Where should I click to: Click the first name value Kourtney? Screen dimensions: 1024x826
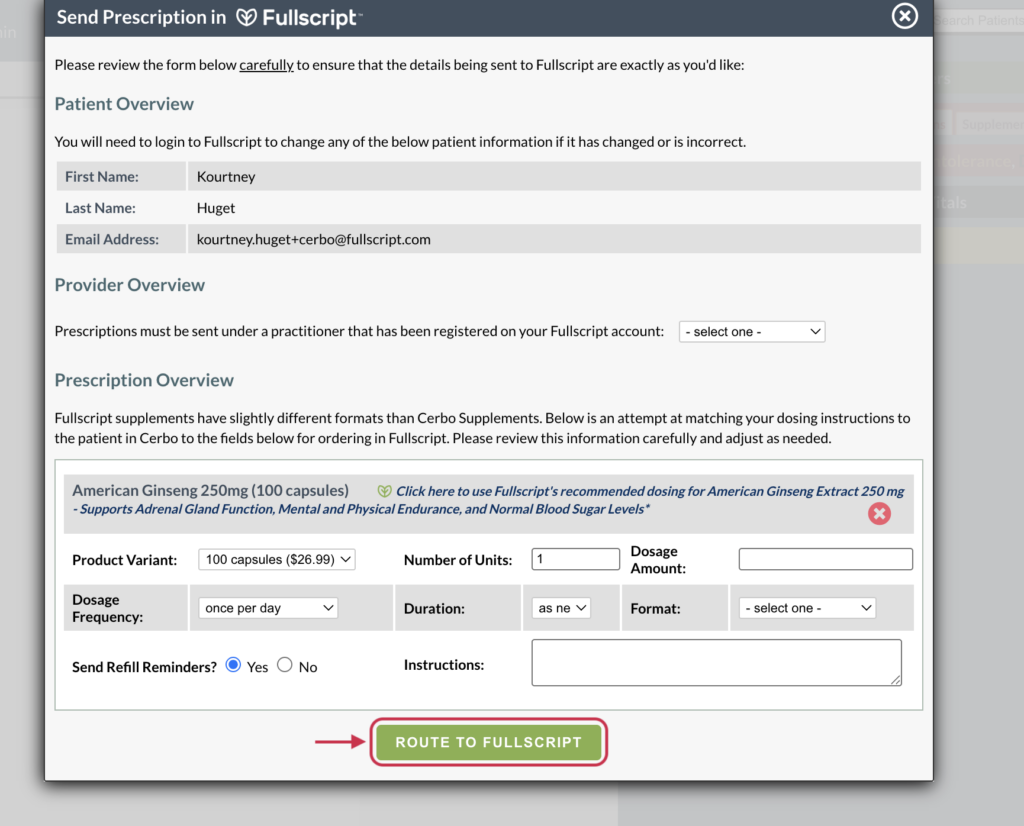pyautogui.click(x=226, y=177)
